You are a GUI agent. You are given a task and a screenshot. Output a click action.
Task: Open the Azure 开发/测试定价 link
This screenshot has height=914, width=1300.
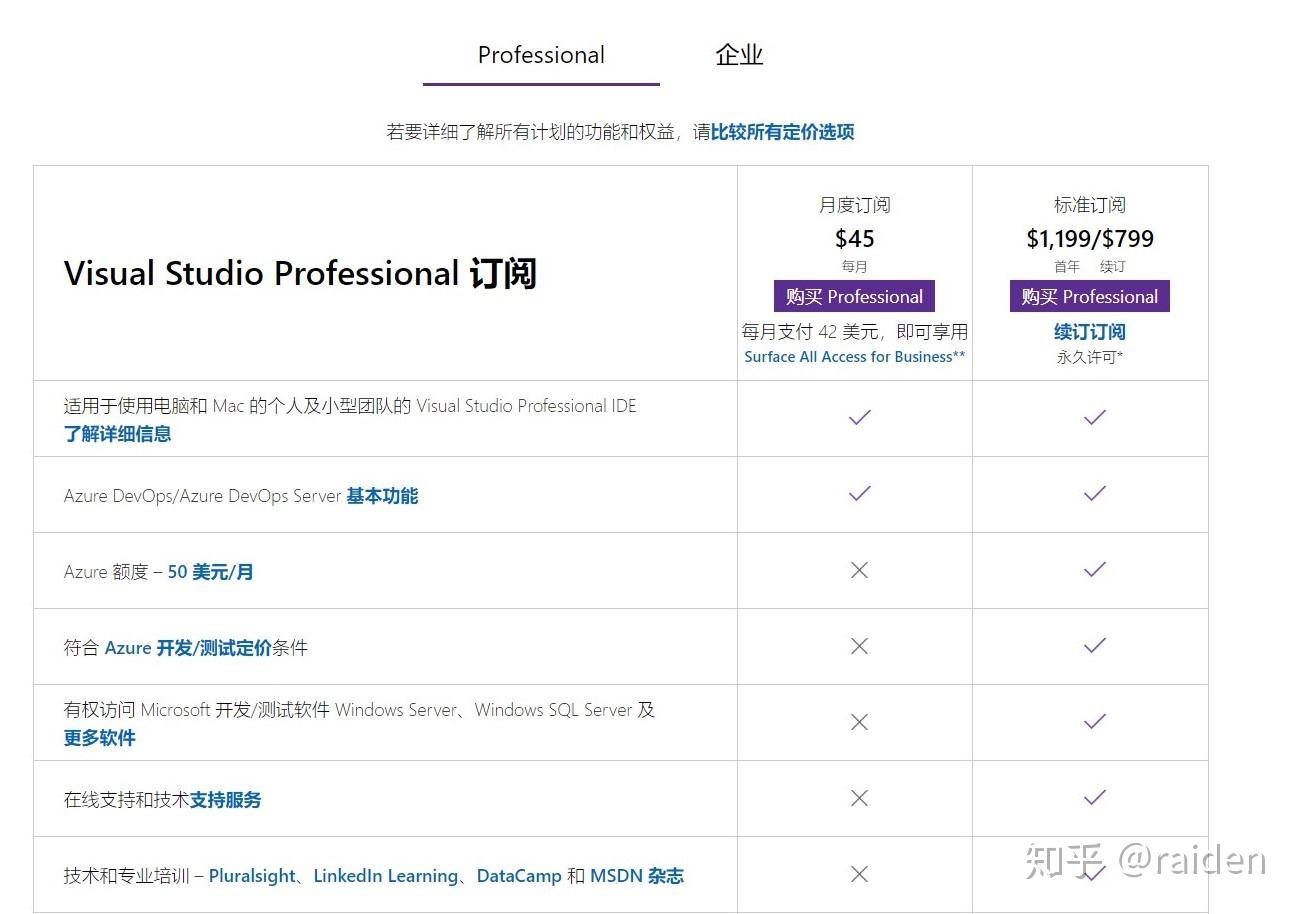click(188, 648)
